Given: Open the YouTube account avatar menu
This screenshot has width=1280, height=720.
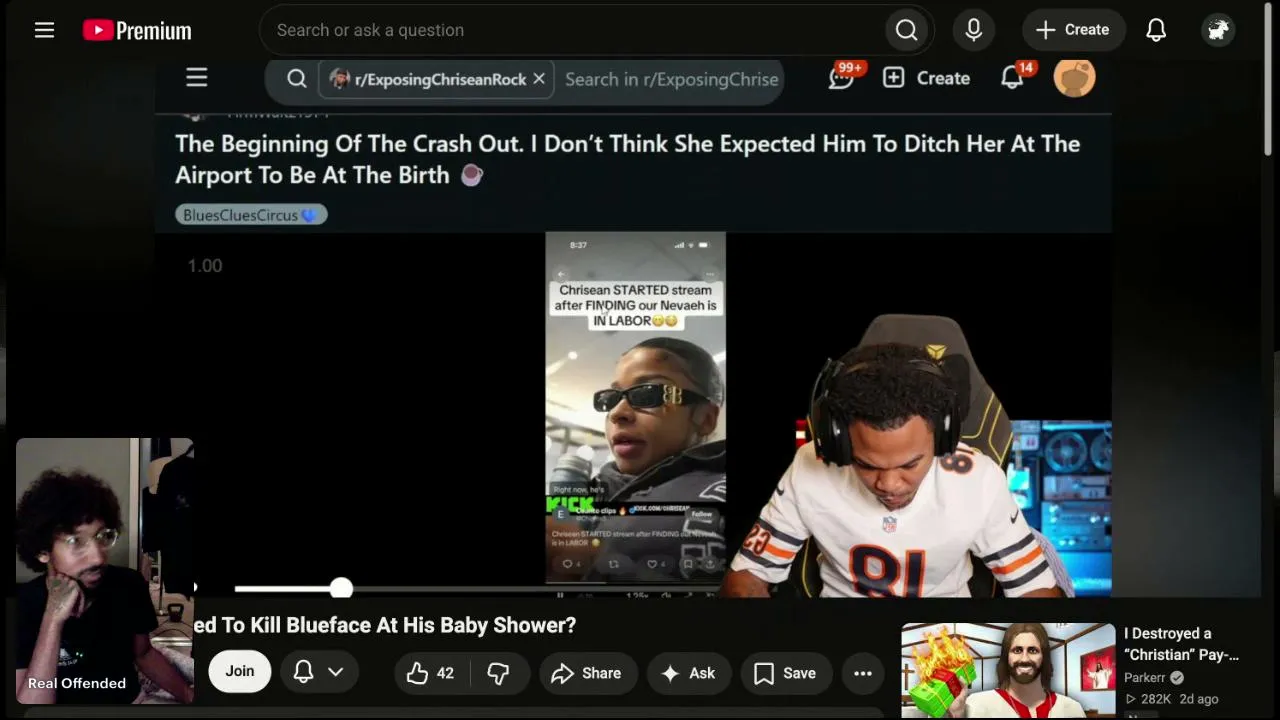Looking at the screenshot, I should click(x=1218, y=30).
